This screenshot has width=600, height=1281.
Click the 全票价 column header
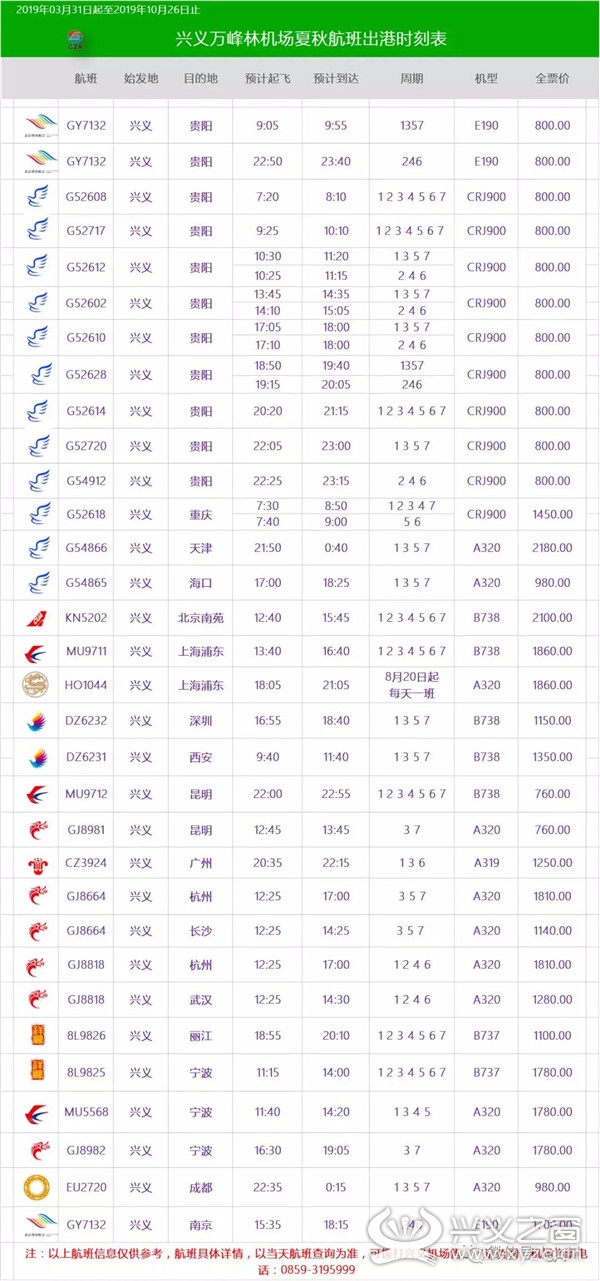coord(552,78)
